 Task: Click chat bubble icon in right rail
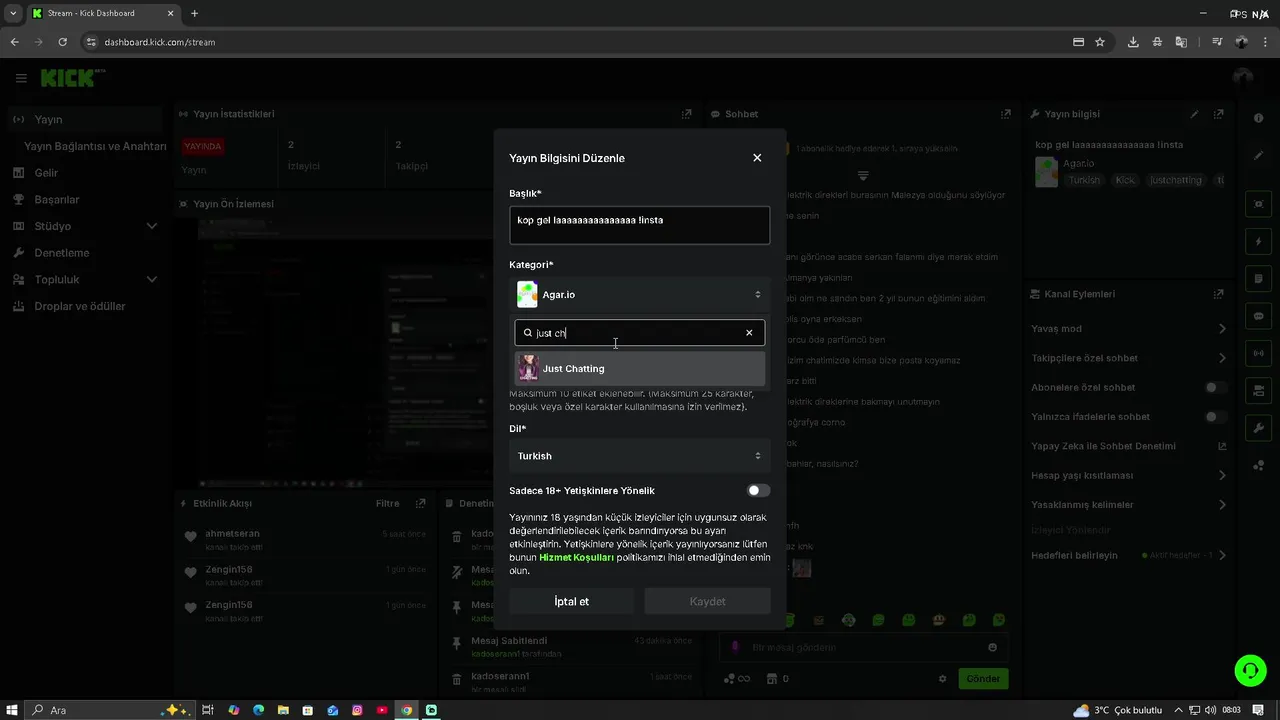pyautogui.click(x=1258, y=316)
